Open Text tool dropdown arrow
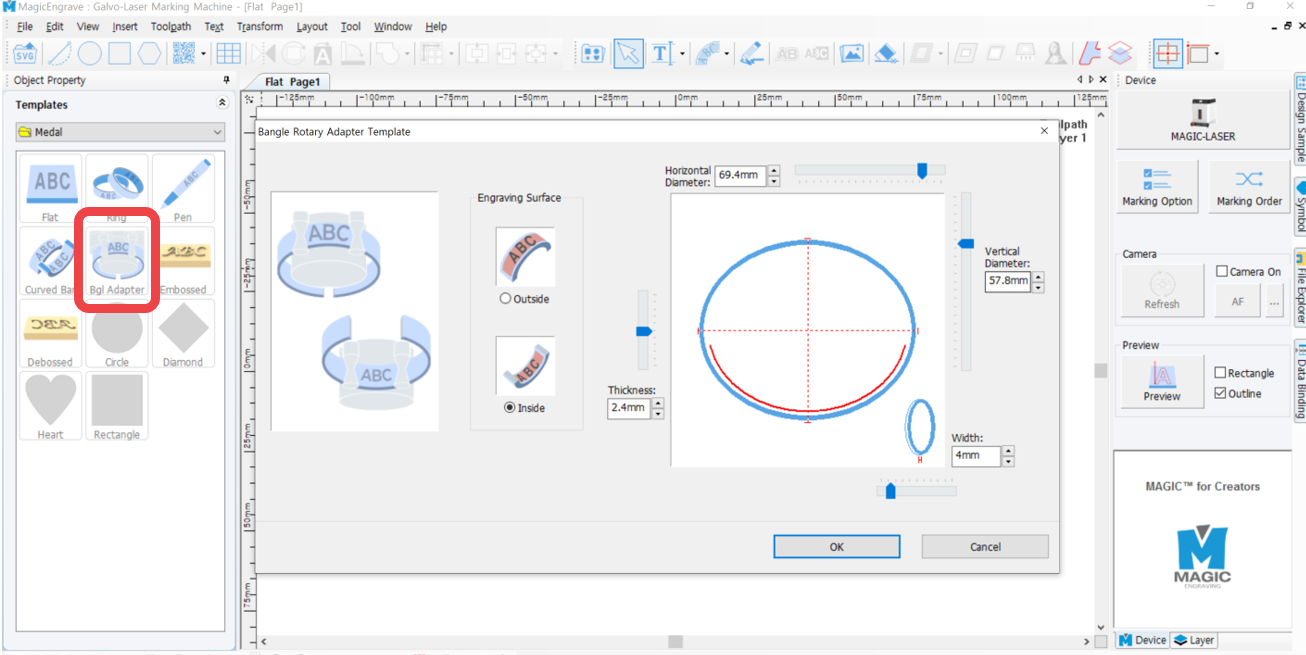The image size is (1306, 655). click(682, 54)
